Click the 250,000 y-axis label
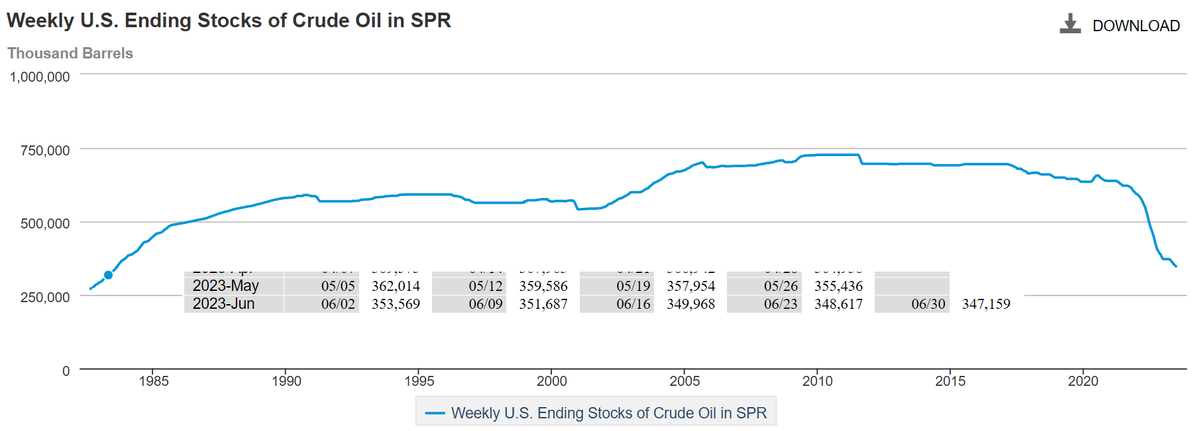1200x431 pixels. (45, 297)
